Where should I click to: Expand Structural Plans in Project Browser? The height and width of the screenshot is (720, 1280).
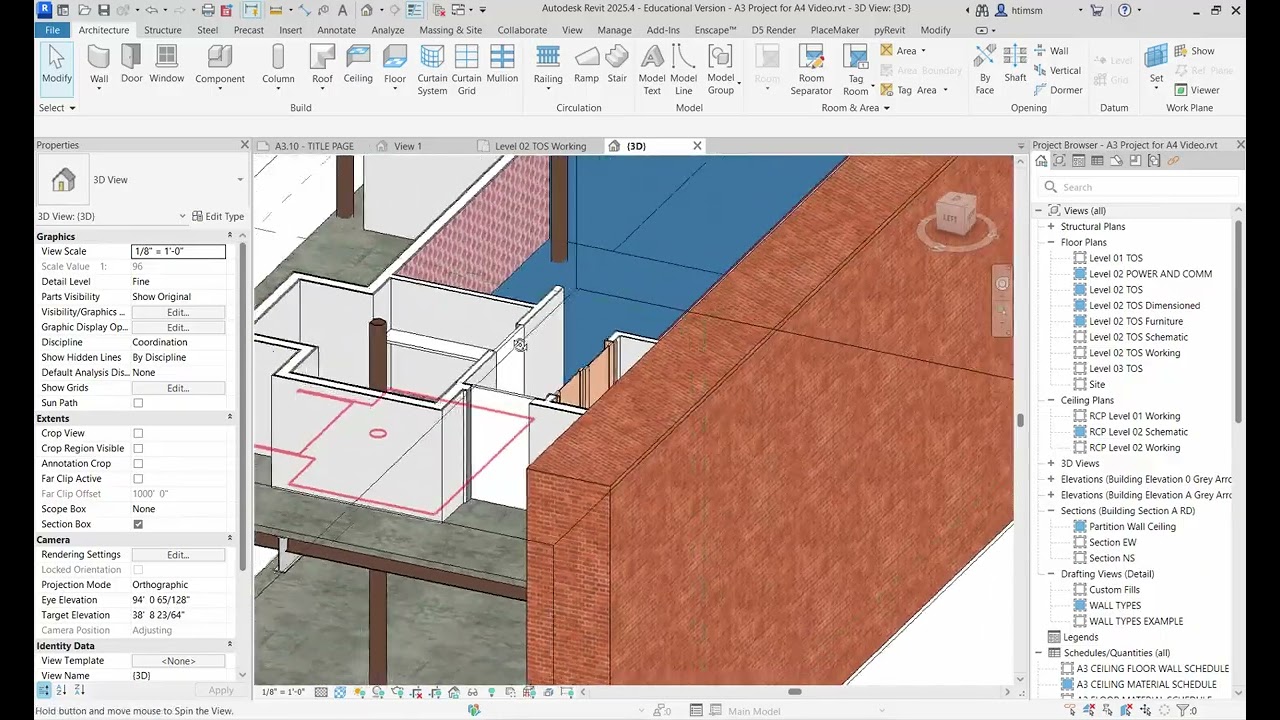click(x=1051, y=227)
